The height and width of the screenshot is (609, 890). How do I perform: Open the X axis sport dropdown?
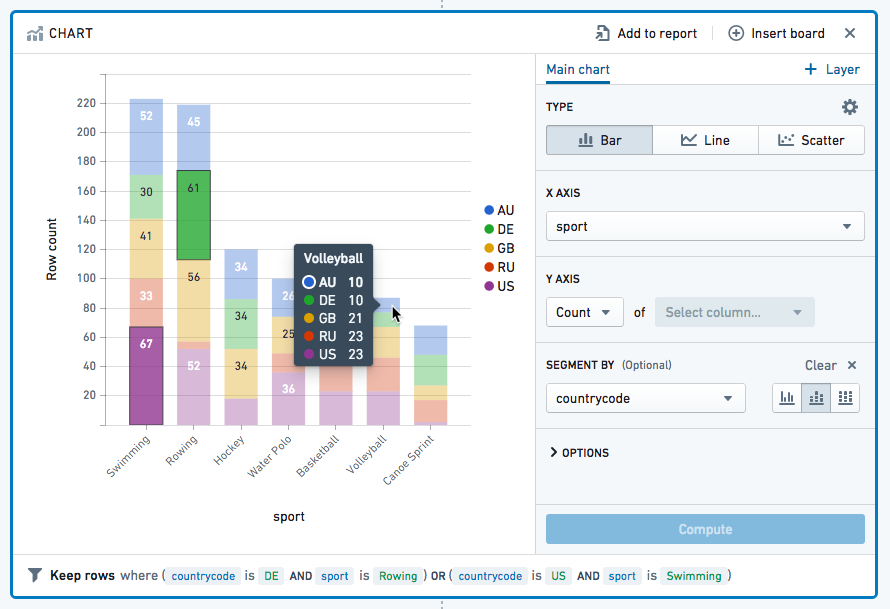[705, 226]
